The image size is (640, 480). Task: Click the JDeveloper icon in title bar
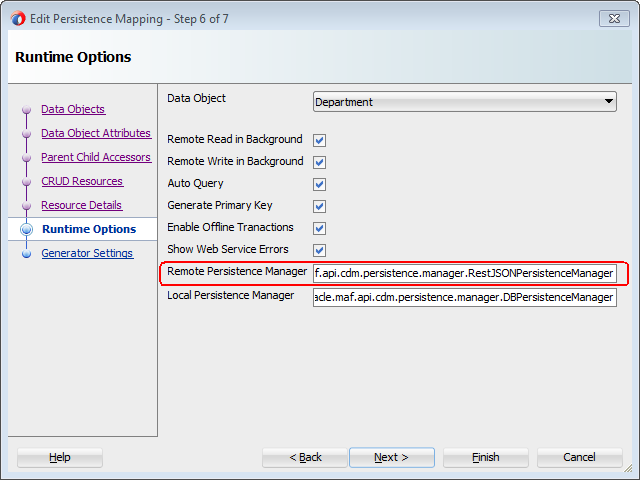coord(18,19)
